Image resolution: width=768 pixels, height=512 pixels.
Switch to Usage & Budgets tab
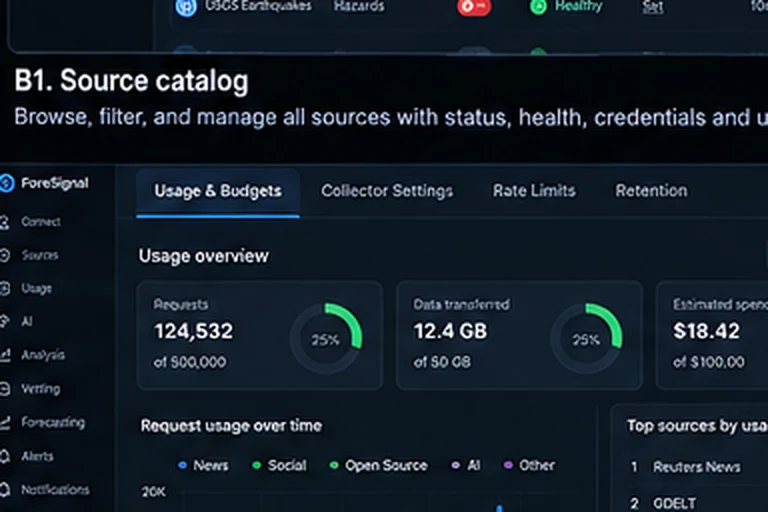pyautogui.click(x=218, y=191)
